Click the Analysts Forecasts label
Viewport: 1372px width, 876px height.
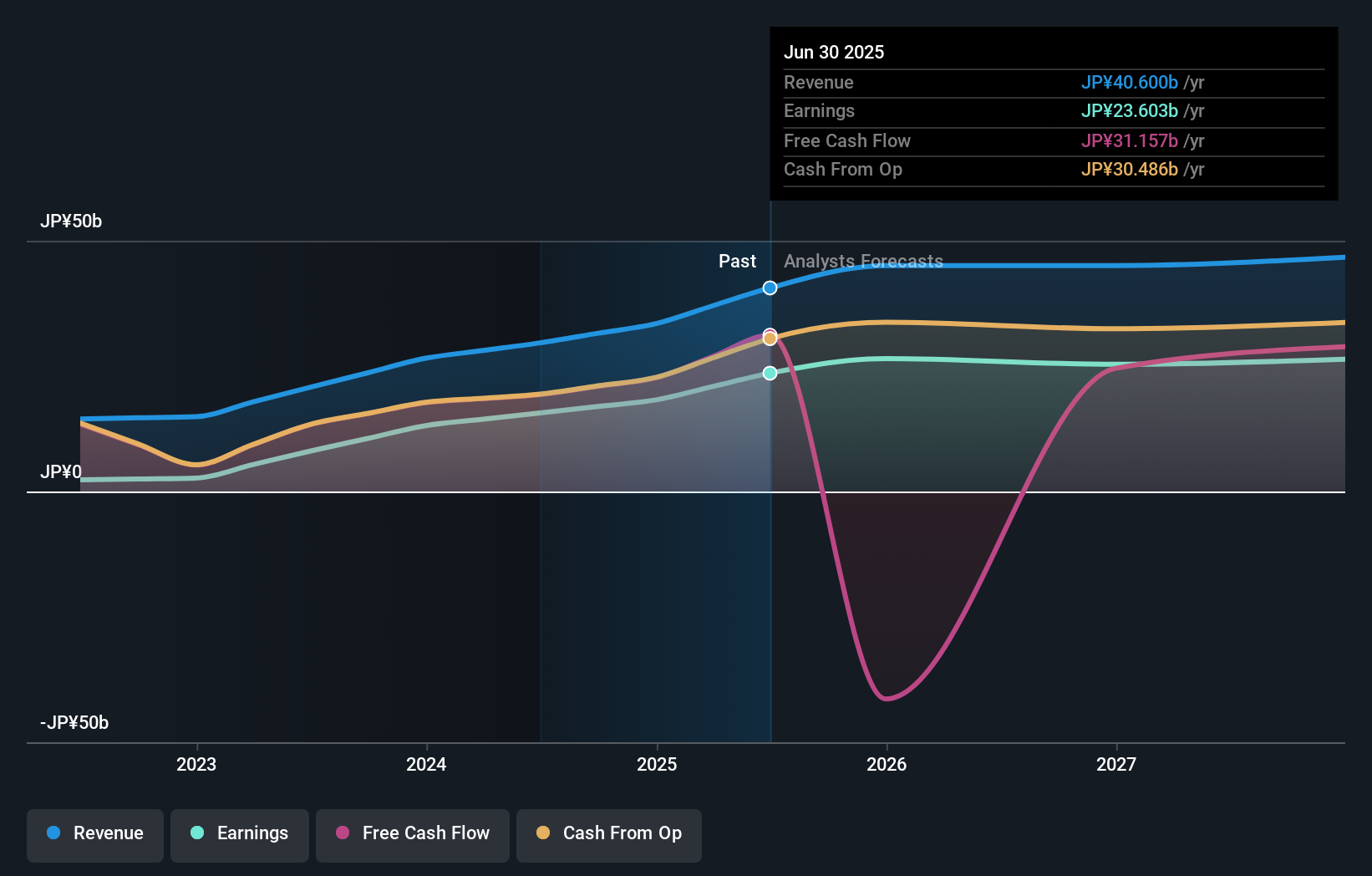pos(863,262)
